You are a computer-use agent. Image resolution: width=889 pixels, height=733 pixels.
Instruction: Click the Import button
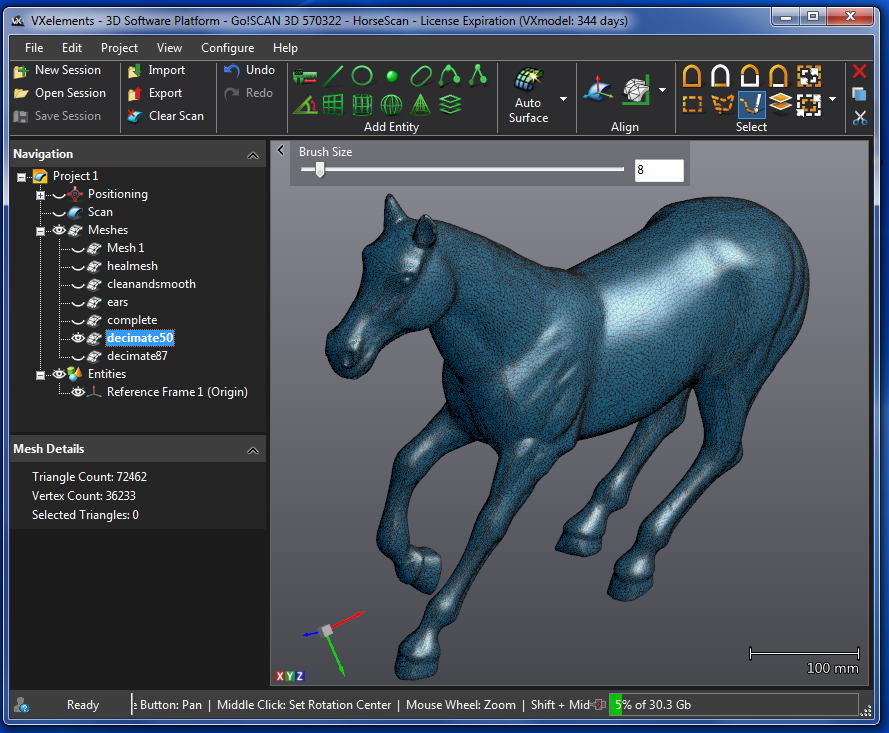pyautogui.click(x=156, y=70)
